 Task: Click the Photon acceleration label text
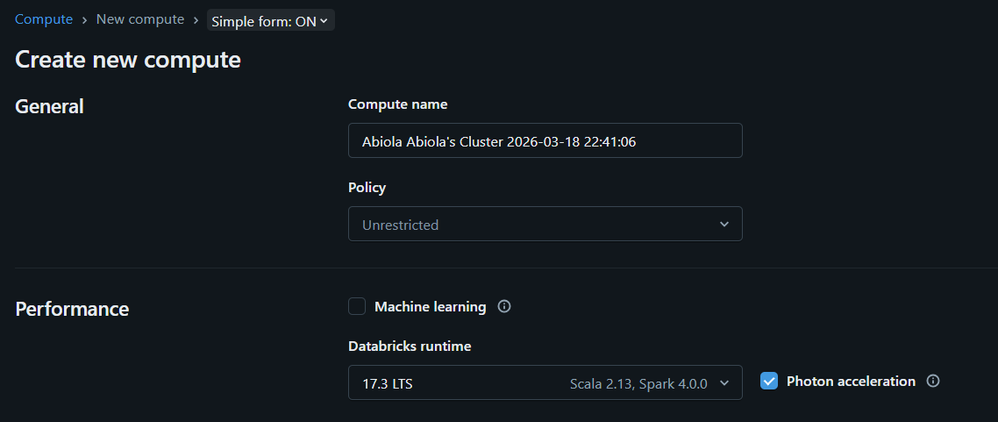point(850,381)
